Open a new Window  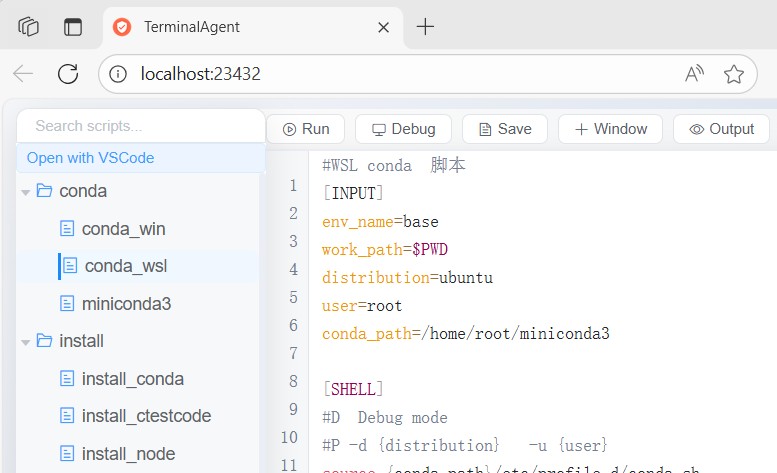[x=610, y=129]
